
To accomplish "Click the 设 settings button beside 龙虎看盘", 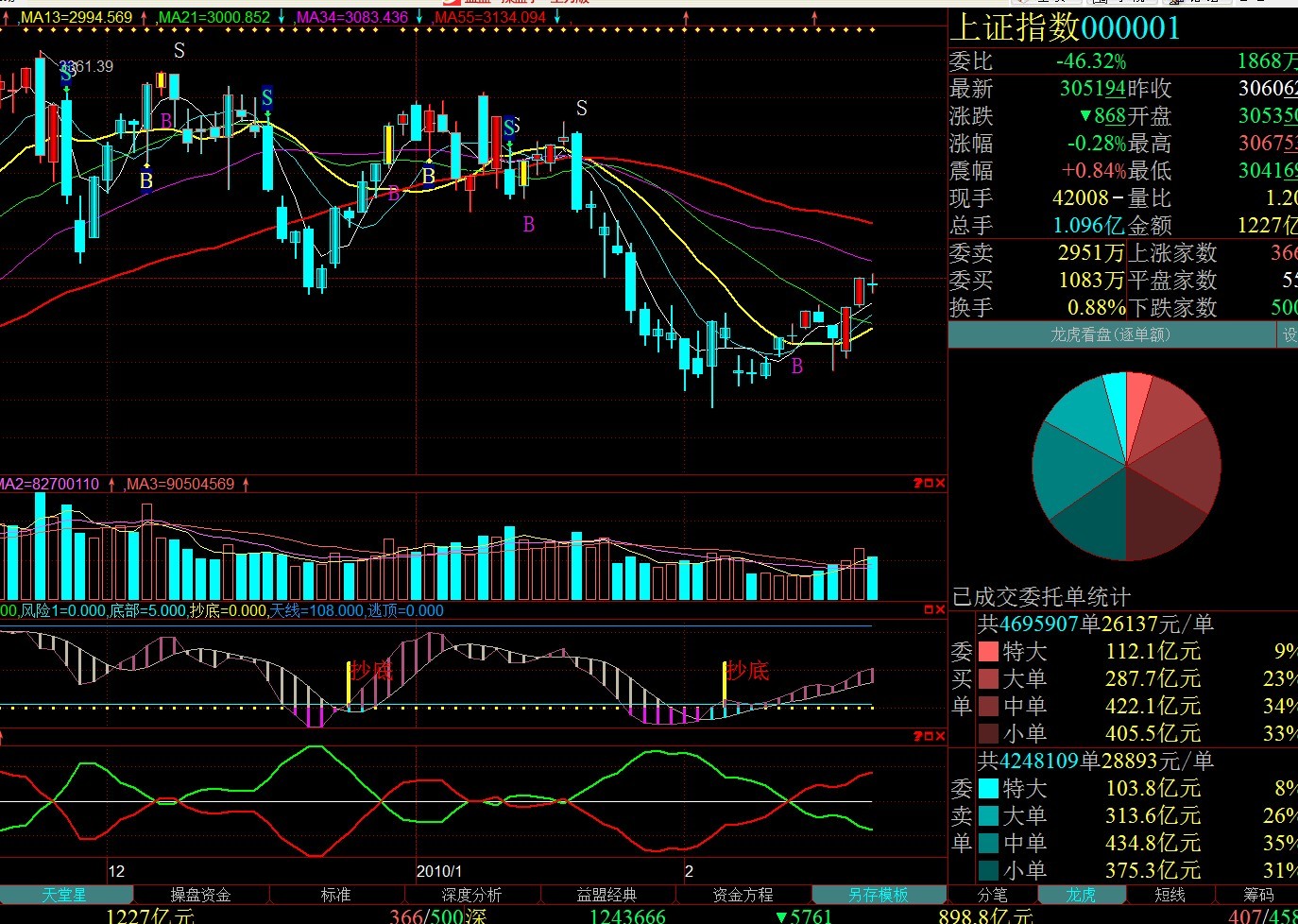I will [1288, 334].
